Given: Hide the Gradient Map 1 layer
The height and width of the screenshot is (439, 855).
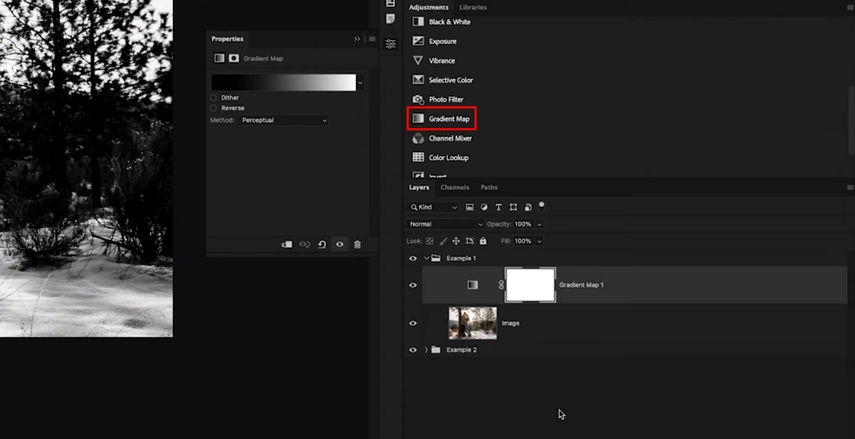Looking at the screenshot, I should [x=413, y=285].
